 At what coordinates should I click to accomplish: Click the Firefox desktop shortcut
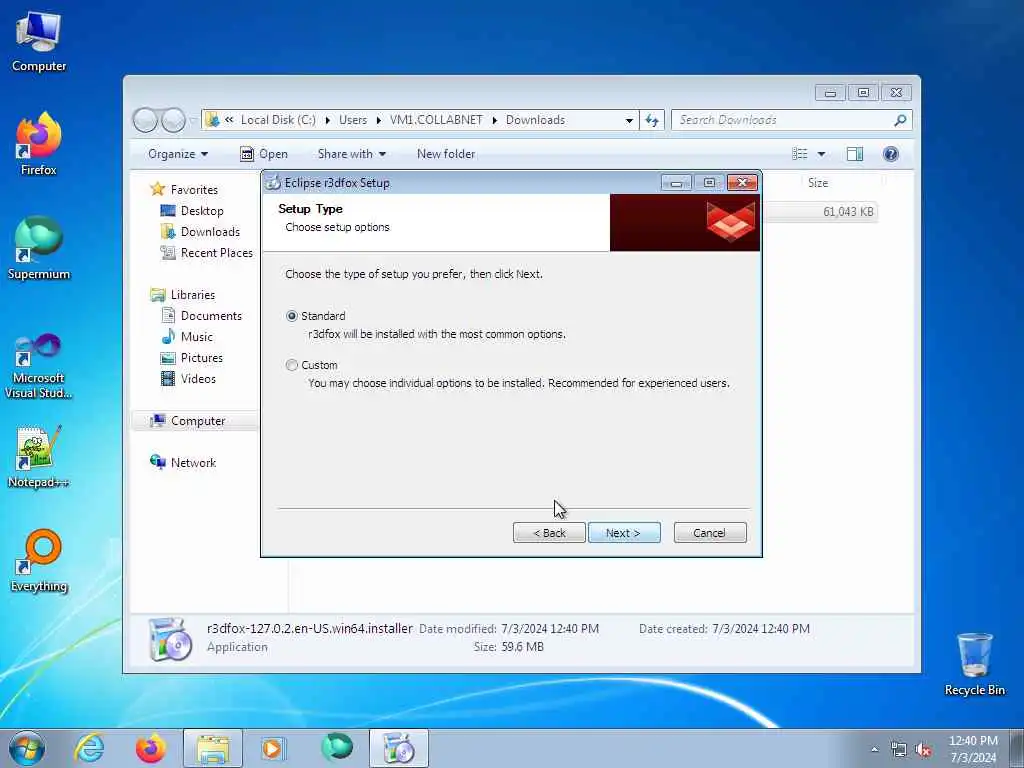coord(39,144)
